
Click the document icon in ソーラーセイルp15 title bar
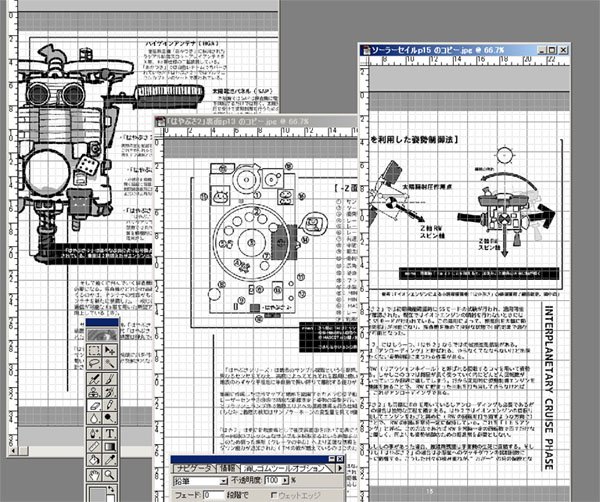point(366,51)
